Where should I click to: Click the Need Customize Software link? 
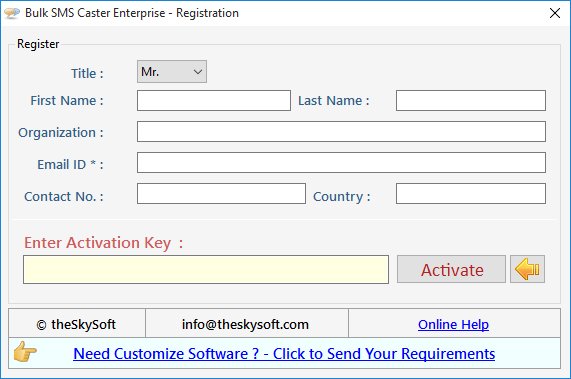284,354
